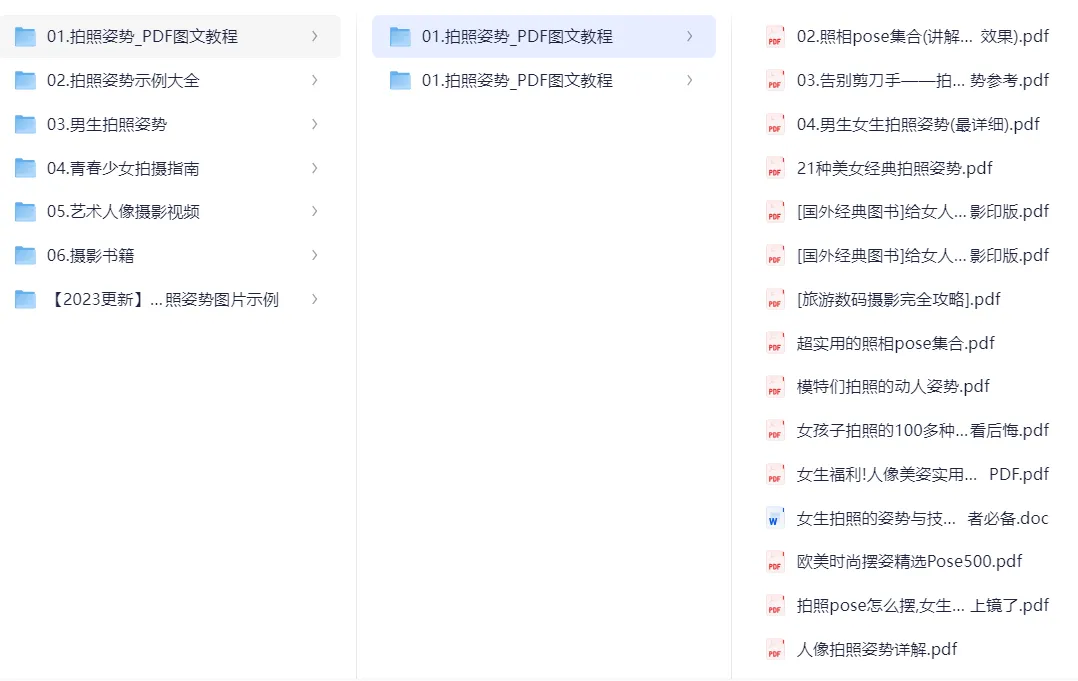Select the 女生福利!人像美姿实用 PDF file
Viewport: 1078px width, 681px height.
pos(922,474)
